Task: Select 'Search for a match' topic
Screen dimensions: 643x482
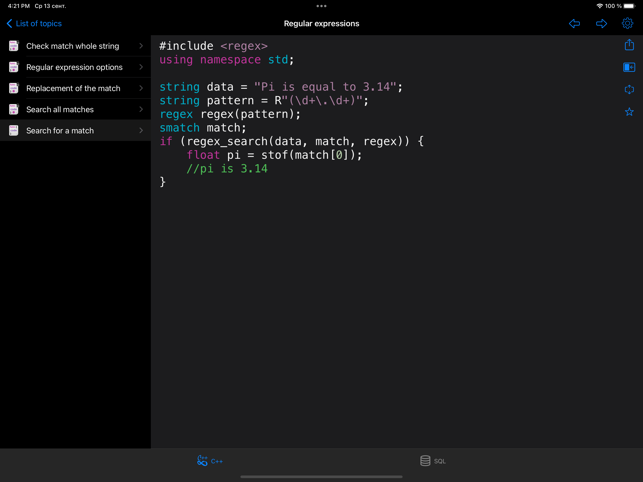Action: 75,130
